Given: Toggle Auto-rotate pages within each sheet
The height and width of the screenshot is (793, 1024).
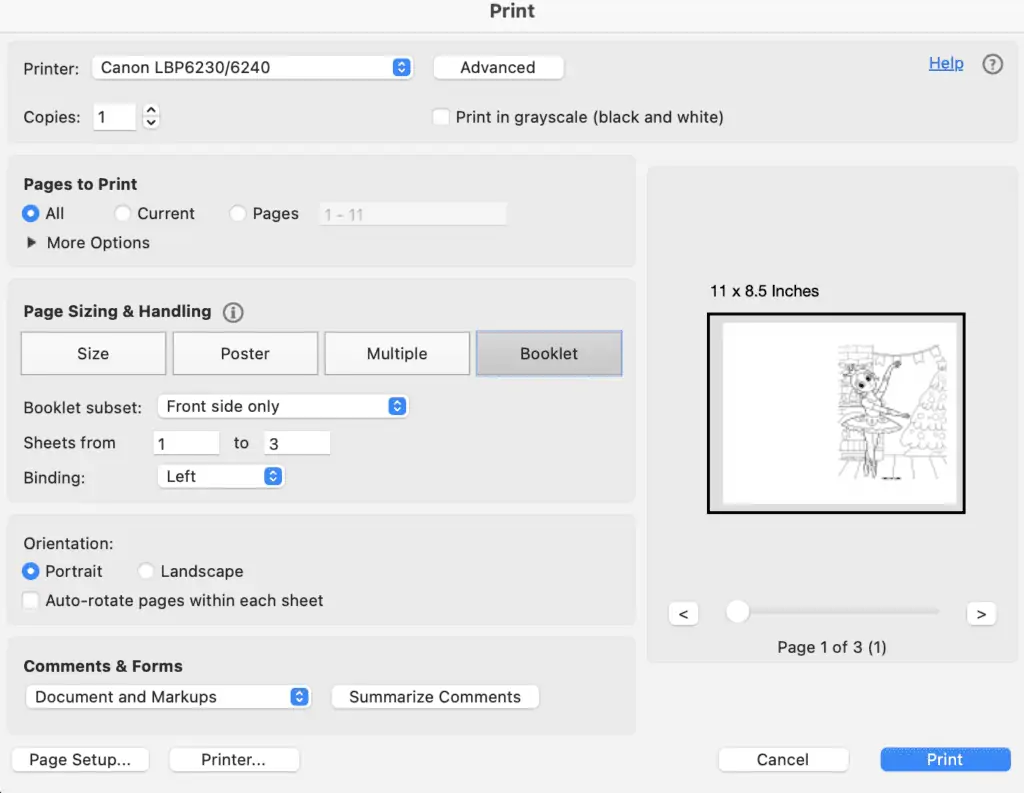Looking at the screenshot, I should [x=31, y=600].
